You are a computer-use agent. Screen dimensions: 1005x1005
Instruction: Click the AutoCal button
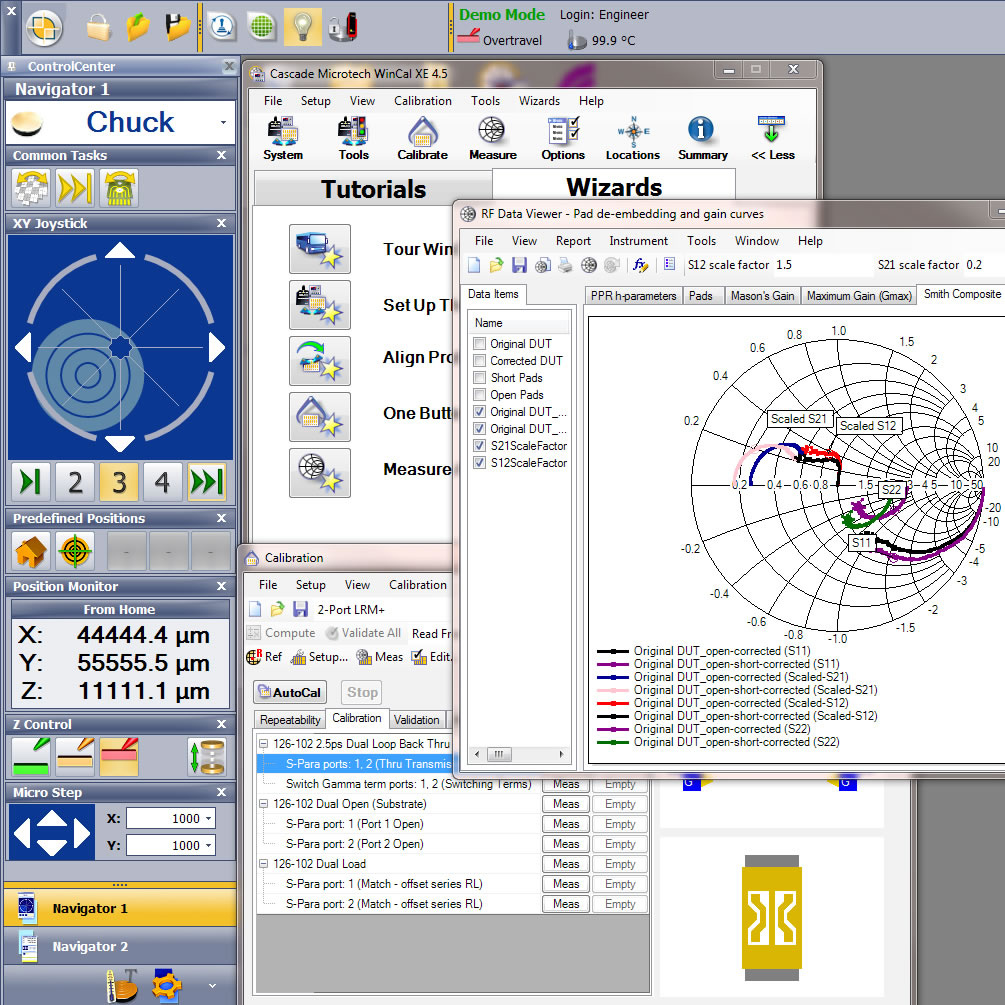[x=290, y=692]
